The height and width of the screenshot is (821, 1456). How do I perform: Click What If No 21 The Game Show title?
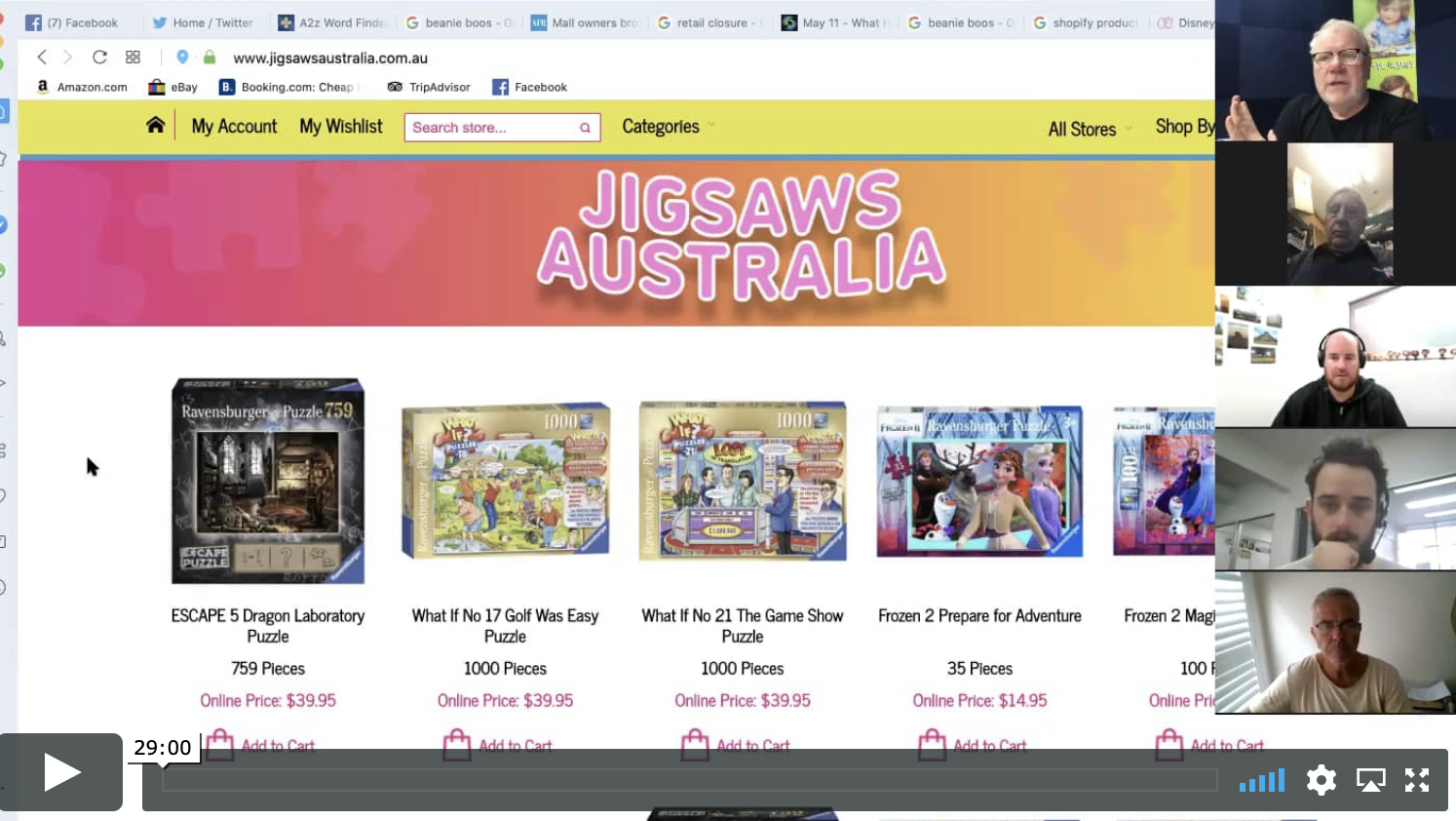[743, 626]
